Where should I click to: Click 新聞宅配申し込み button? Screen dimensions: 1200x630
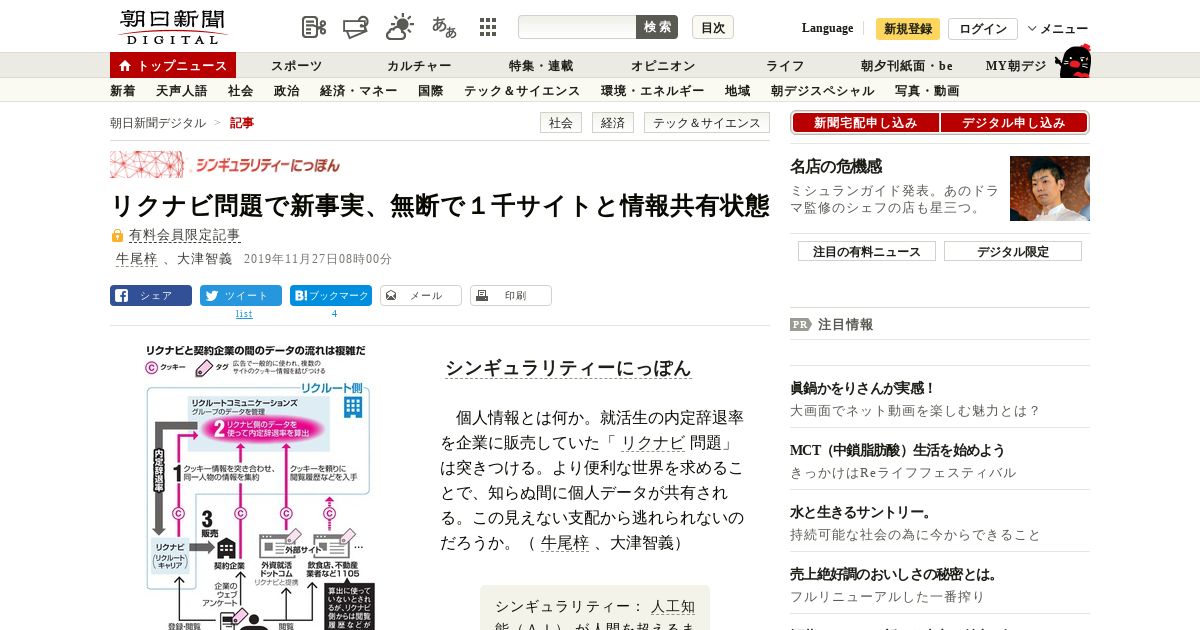coord(865,123)
